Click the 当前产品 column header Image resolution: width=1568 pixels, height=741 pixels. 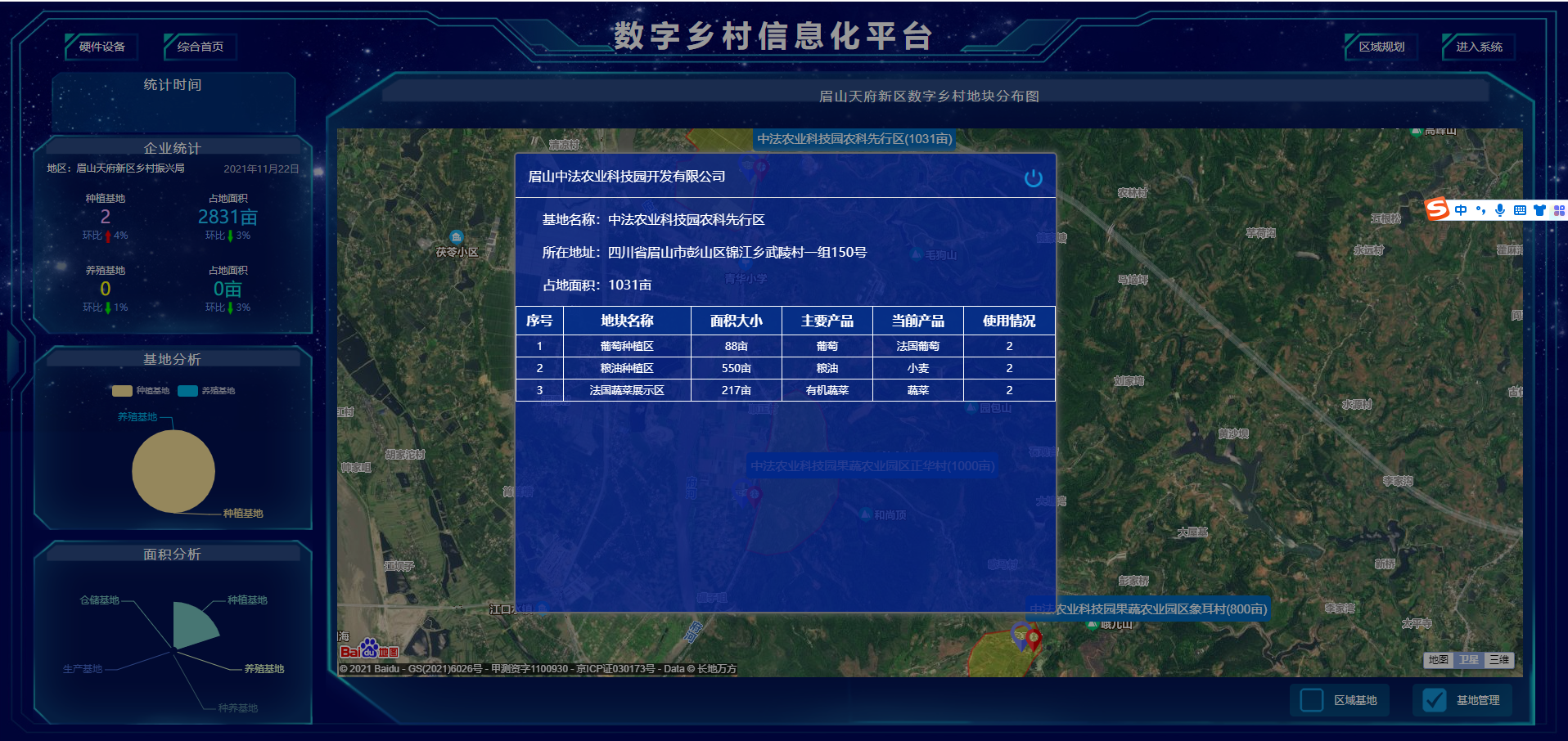coord(918,321)
